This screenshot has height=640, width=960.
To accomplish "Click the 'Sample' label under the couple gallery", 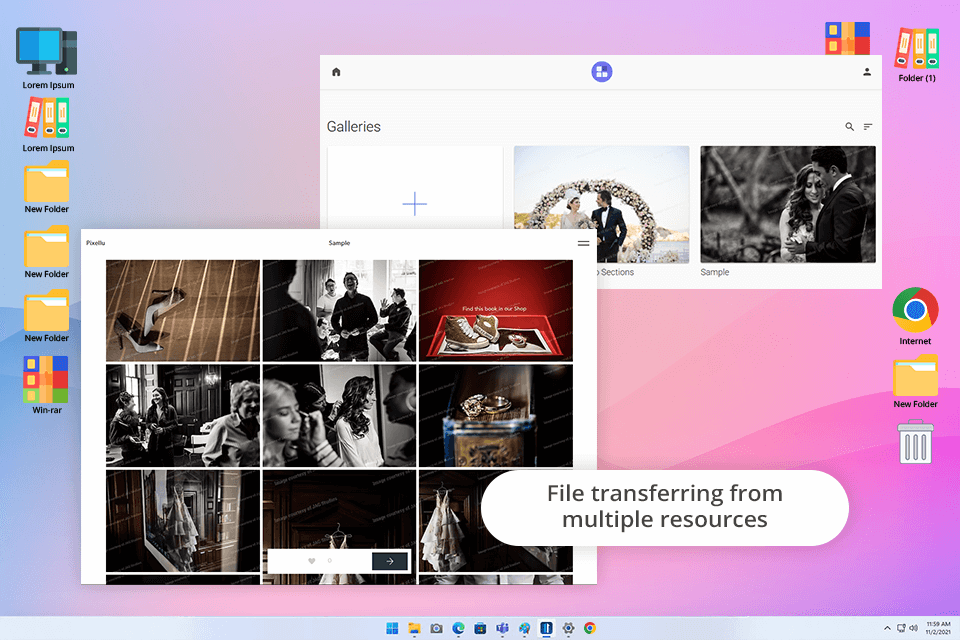I will coord(714,272).
